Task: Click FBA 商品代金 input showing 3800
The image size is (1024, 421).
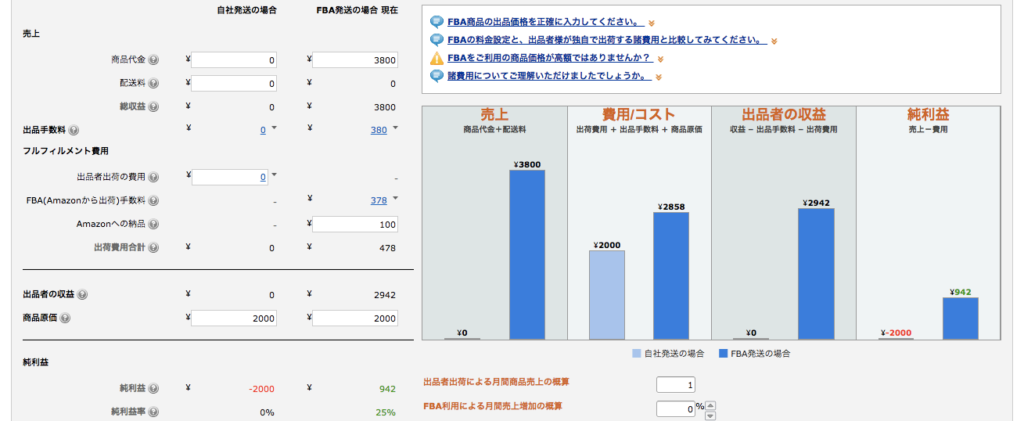Action: pyautogui.click(x=356, y=60)
